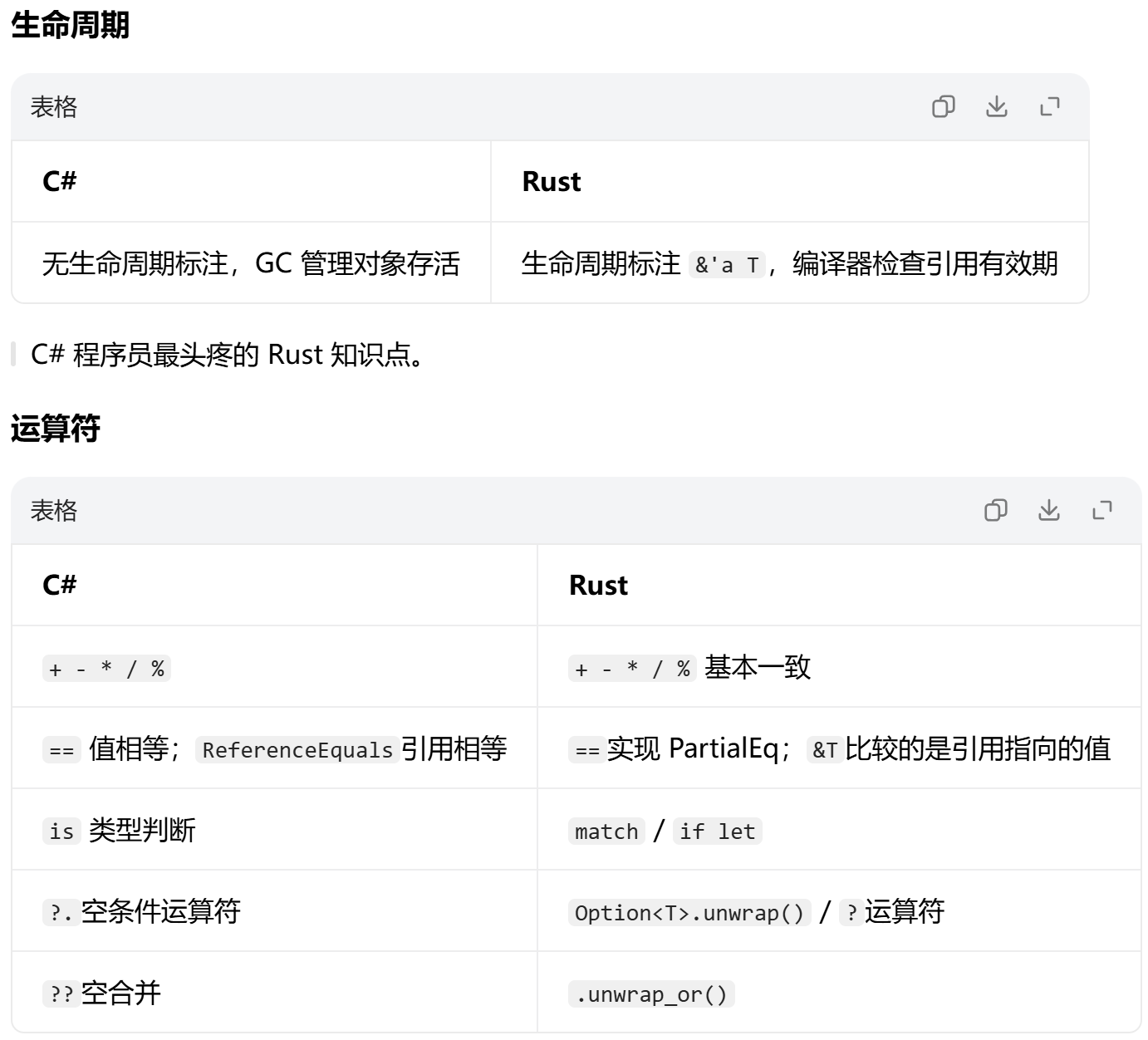Click the text 值相等 in C# column
Screen dimensions: 1148x1040
click(129, 748)
